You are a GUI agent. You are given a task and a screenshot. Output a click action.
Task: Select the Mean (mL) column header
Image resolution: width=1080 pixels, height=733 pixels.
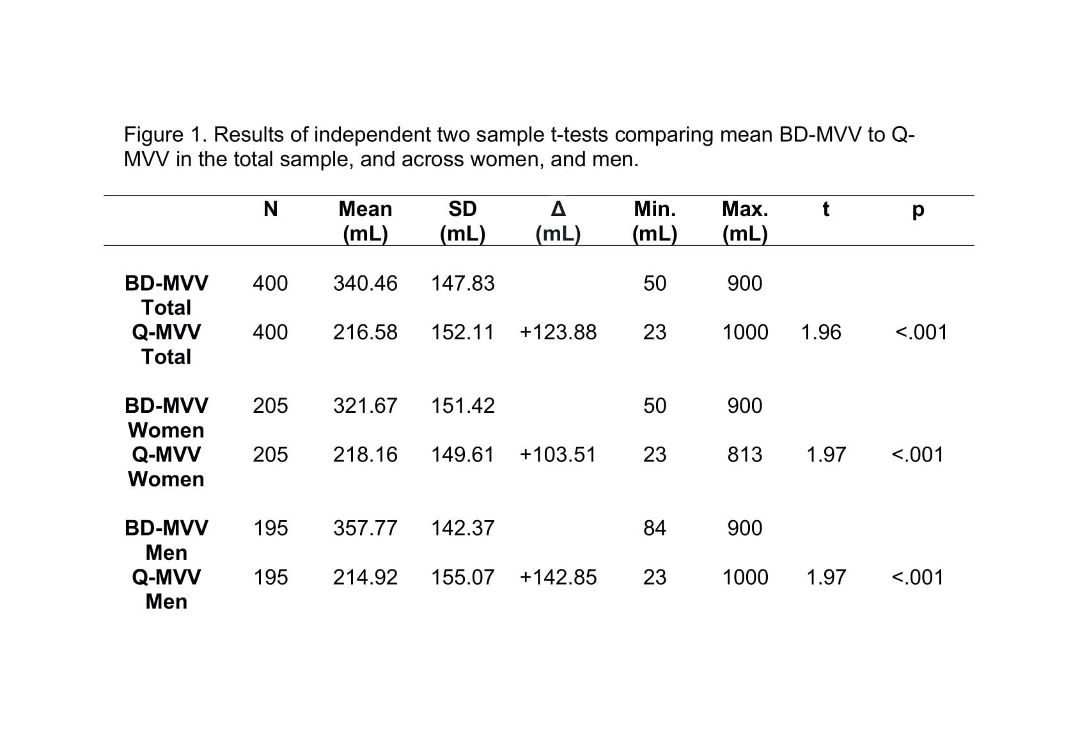click(x=365, y=221)
